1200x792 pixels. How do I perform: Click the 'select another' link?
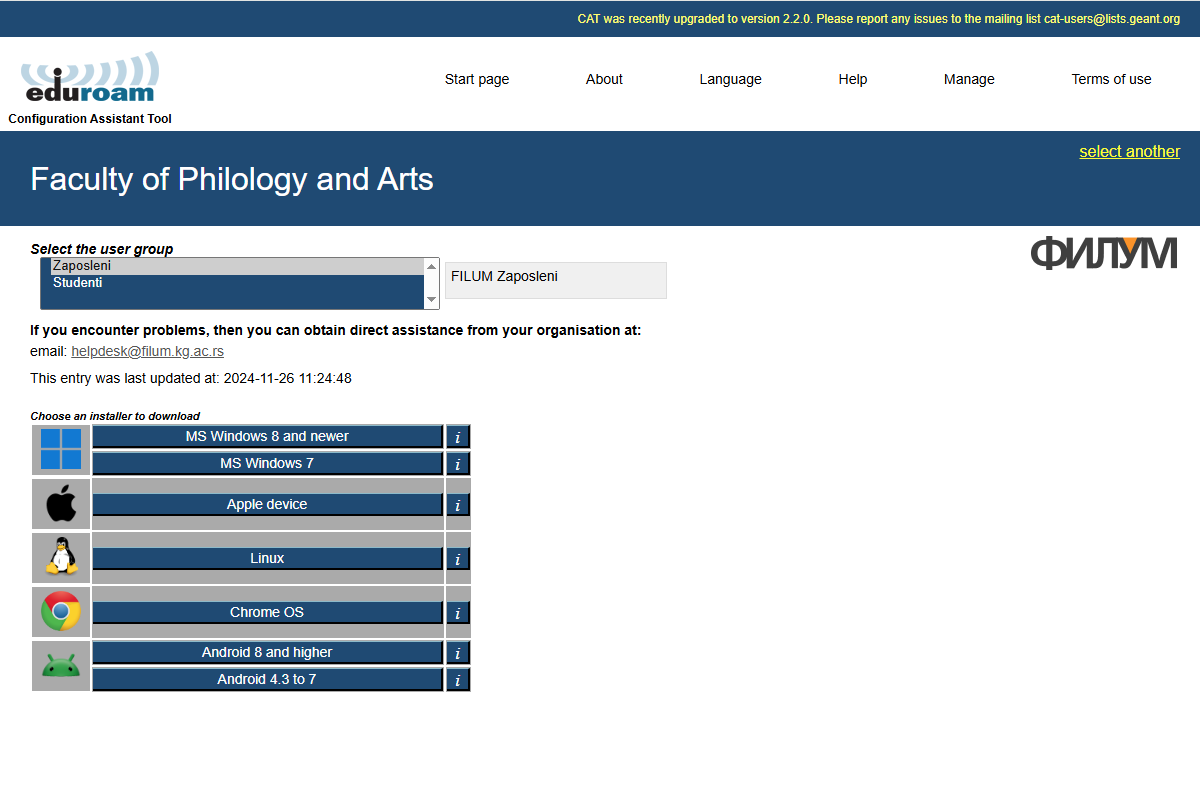point(1129,152)
